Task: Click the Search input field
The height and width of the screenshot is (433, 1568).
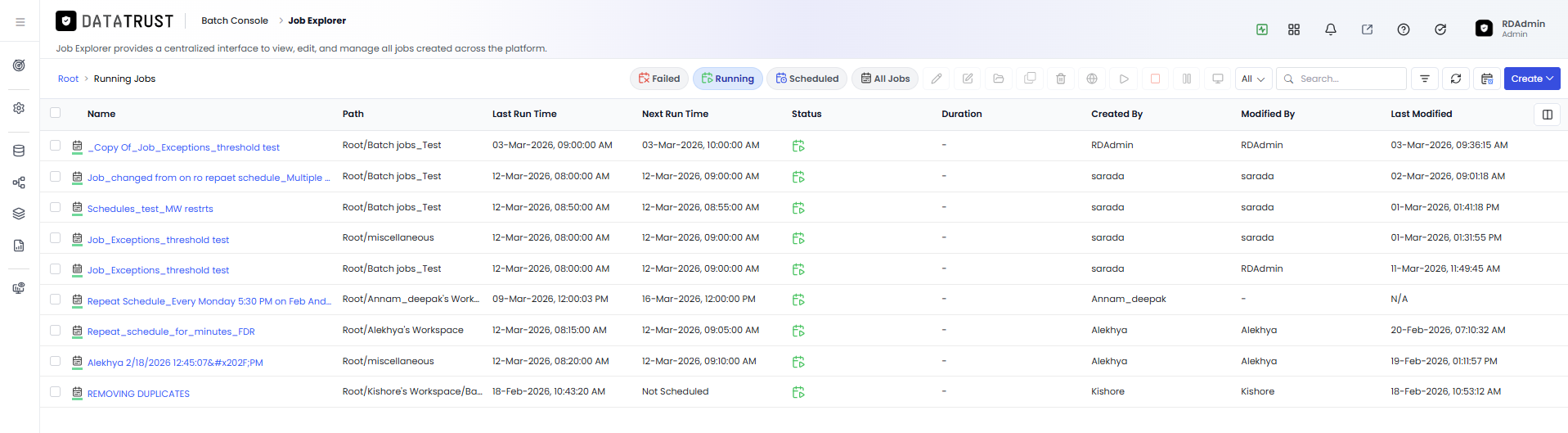Action: point(1341,79)
